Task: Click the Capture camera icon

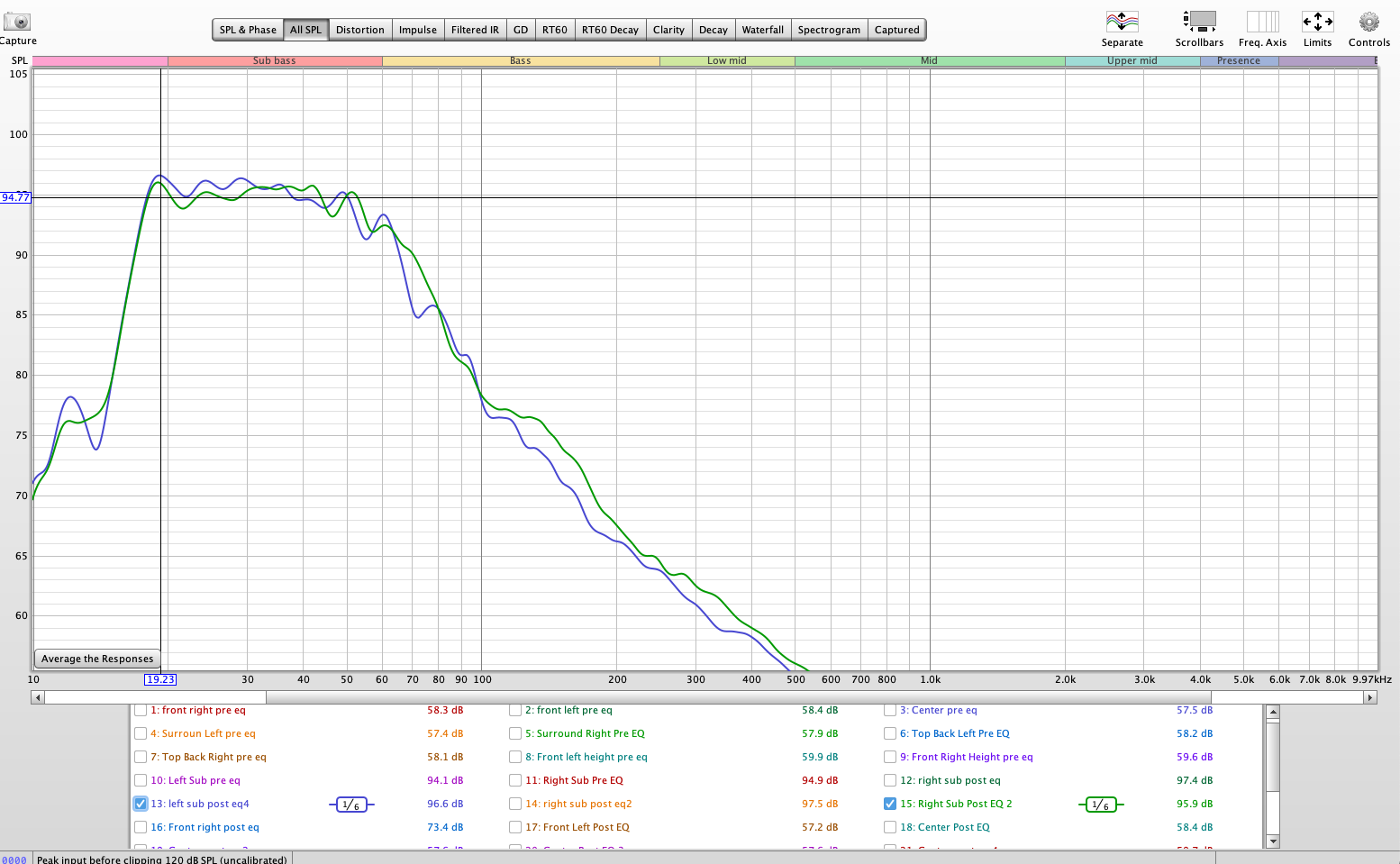Action: click(x=16, y=22)
